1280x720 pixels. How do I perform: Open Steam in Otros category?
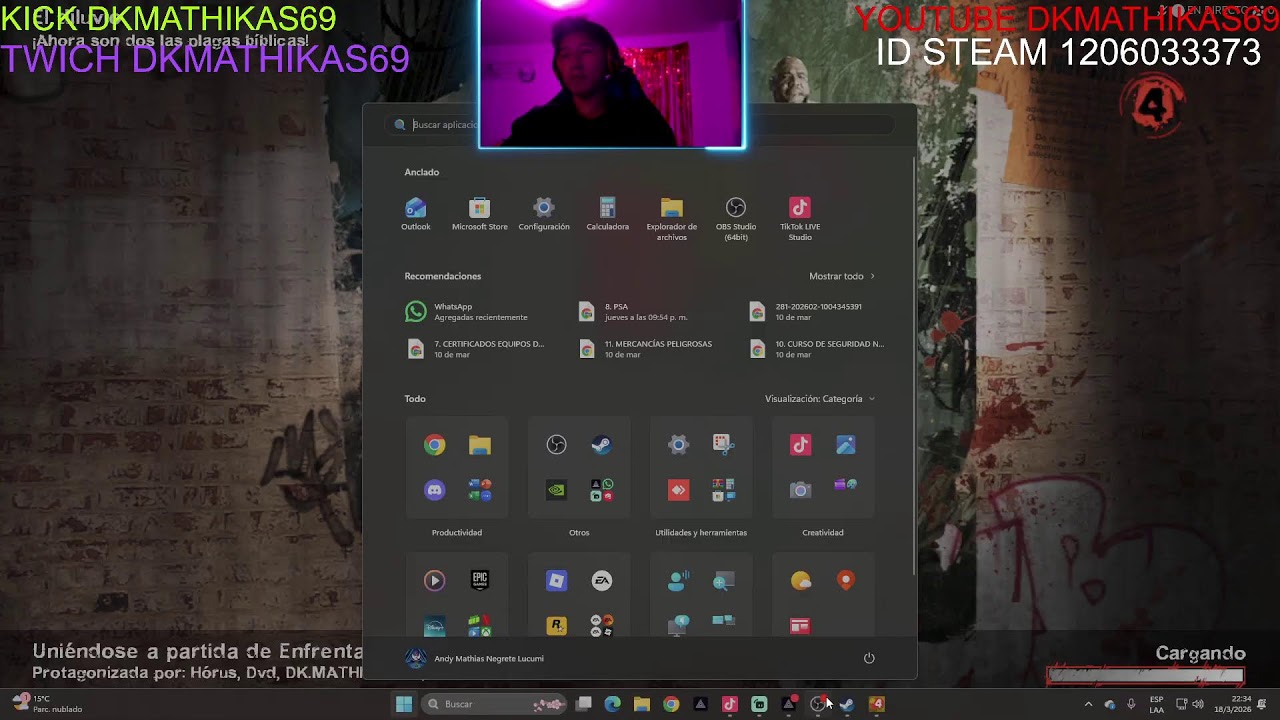click(x=601, y=445)
